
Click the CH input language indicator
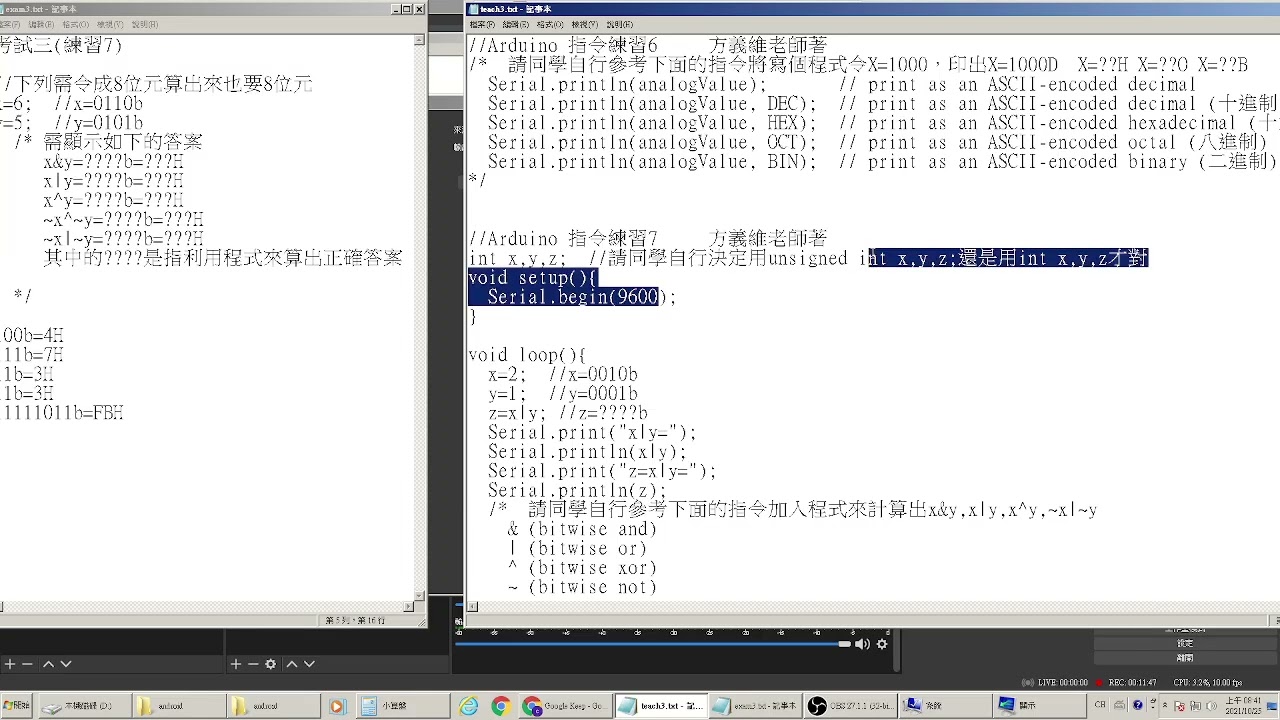[x=1101, y=705]
